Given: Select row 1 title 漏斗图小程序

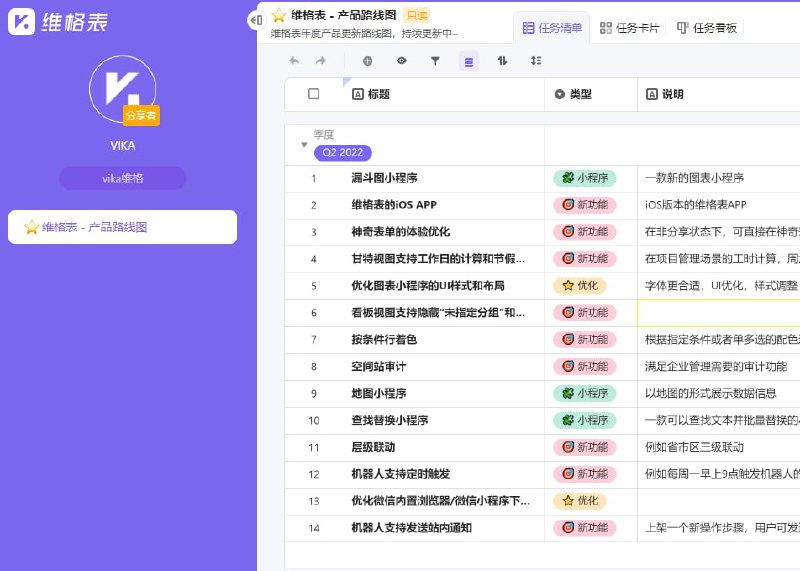Looking at the screenshot, I should 384,178.
